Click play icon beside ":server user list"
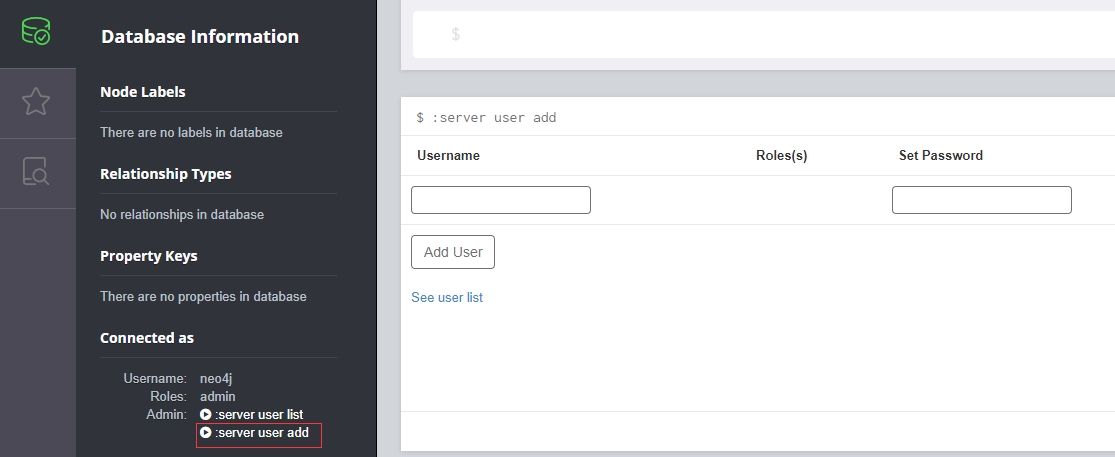This screenshot has height=457, width=1115. pyautogui.click(x=206, y=414)
